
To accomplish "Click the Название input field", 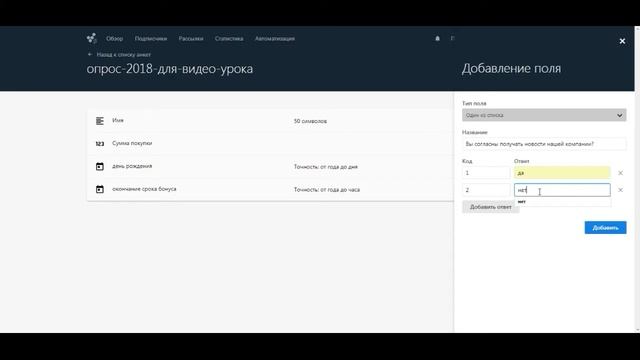I will (x=544, y=144).
